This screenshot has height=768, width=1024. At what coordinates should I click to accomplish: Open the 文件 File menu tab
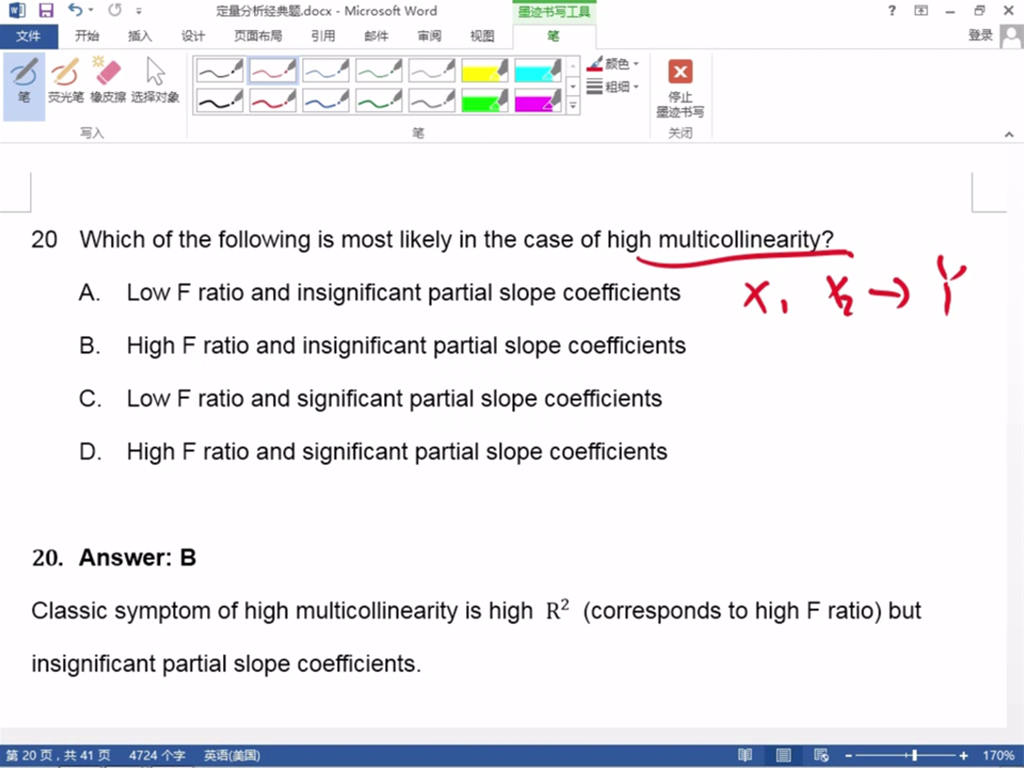point(28,36)
